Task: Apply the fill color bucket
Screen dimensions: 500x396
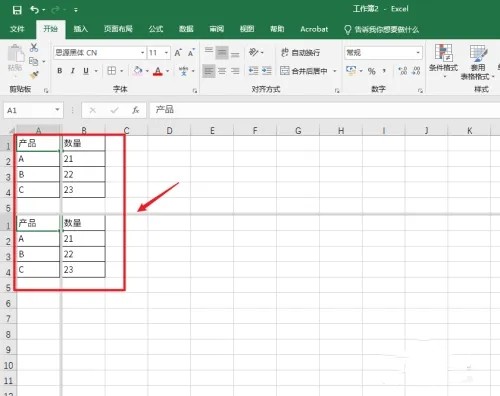Action: point(138,71)
